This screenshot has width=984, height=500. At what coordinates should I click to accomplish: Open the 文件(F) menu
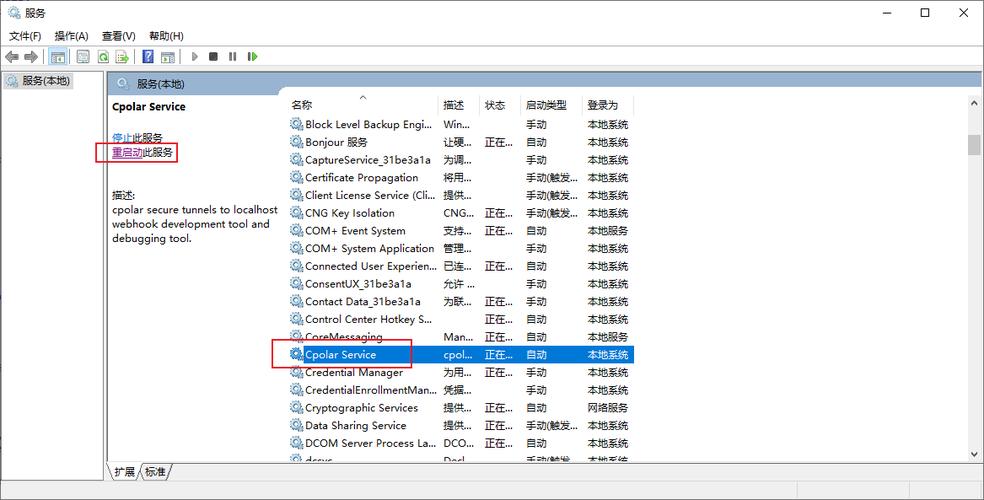point(25,36)
